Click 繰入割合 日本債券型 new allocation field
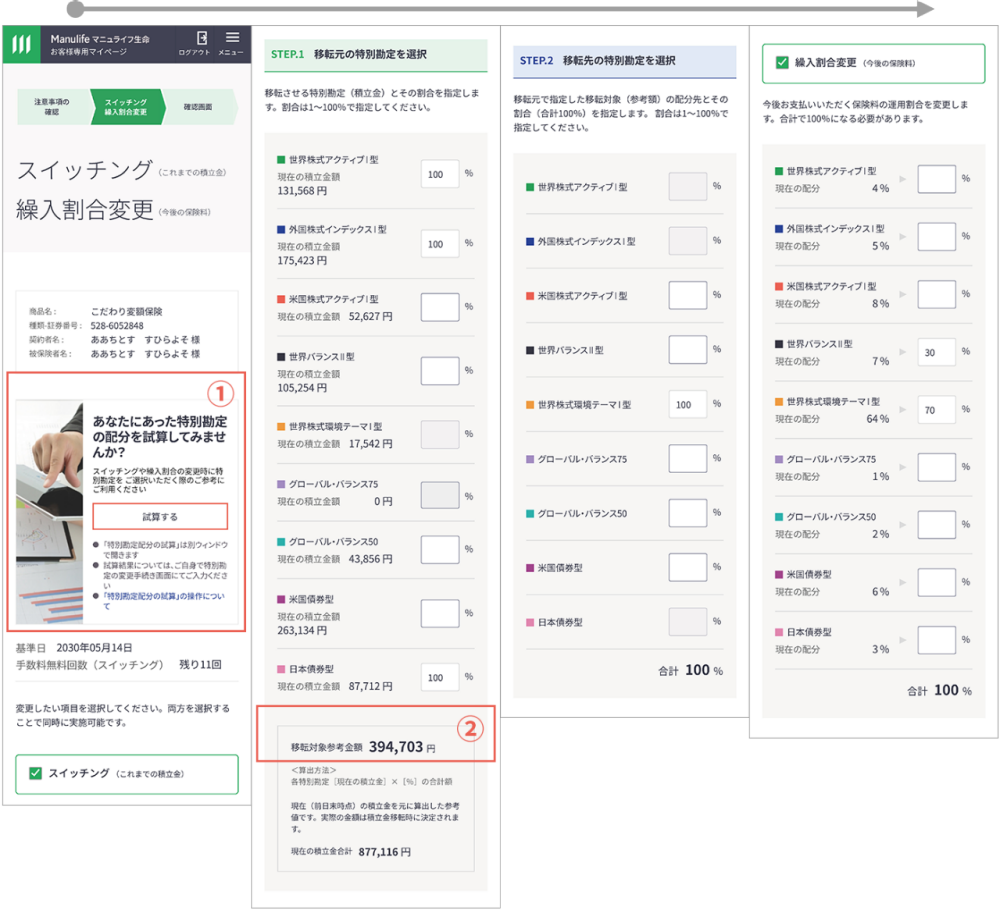This screenshot has height=910, width=1000. (x=937, y=640)
